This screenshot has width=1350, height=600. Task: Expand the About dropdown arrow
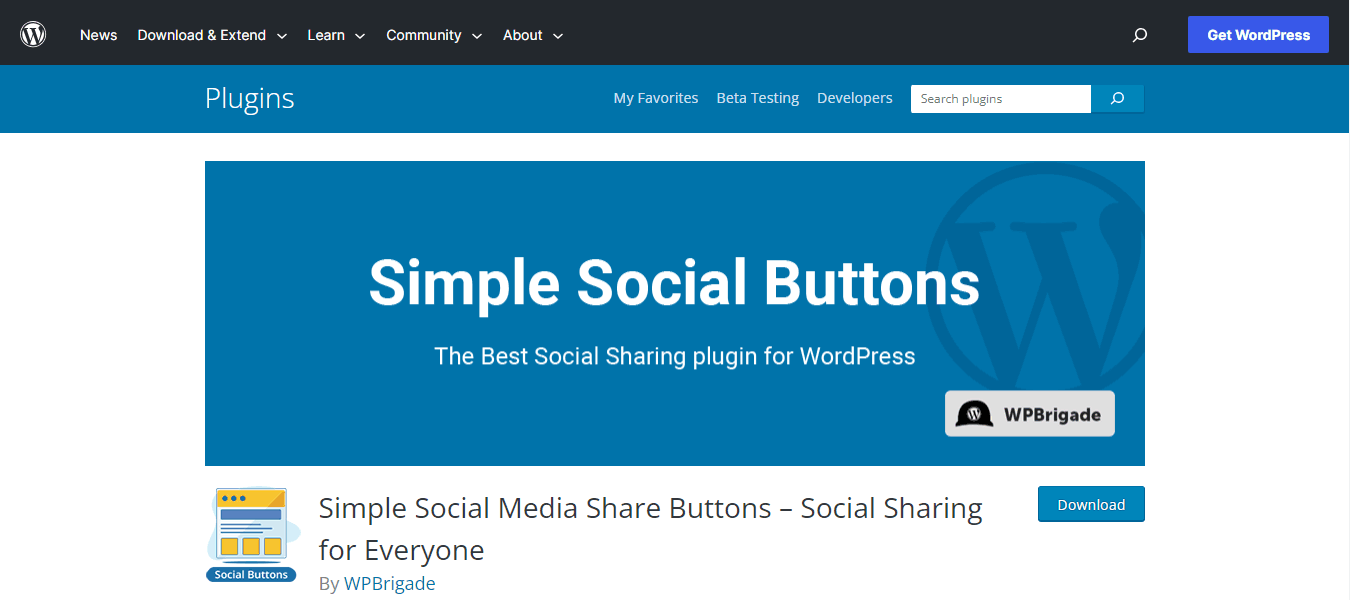(558, 36)
